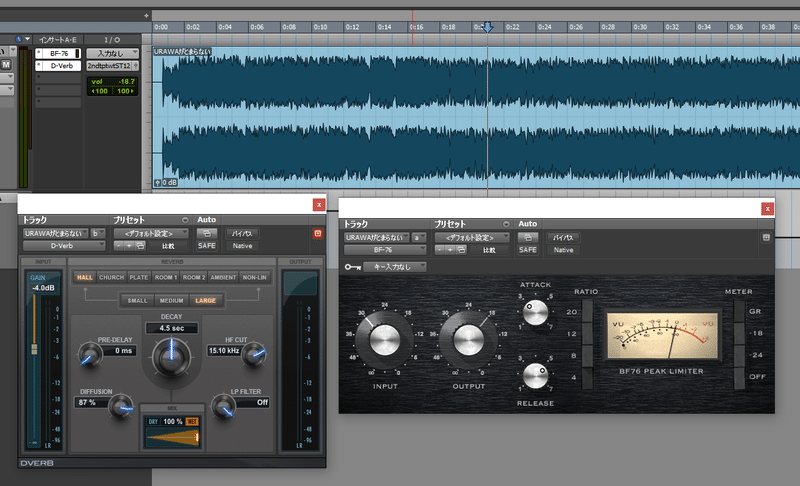Click the BF-76 Attack knob

535,312
